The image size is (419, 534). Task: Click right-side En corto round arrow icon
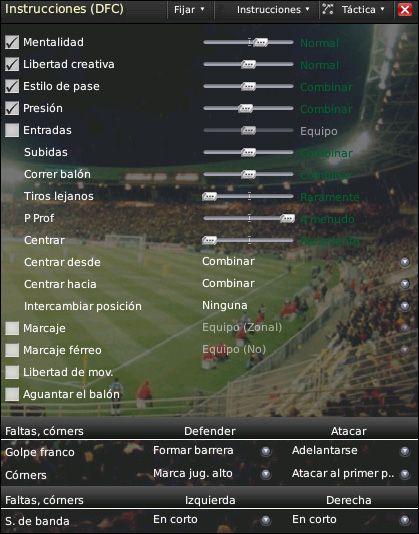click(x=405, y=520)
